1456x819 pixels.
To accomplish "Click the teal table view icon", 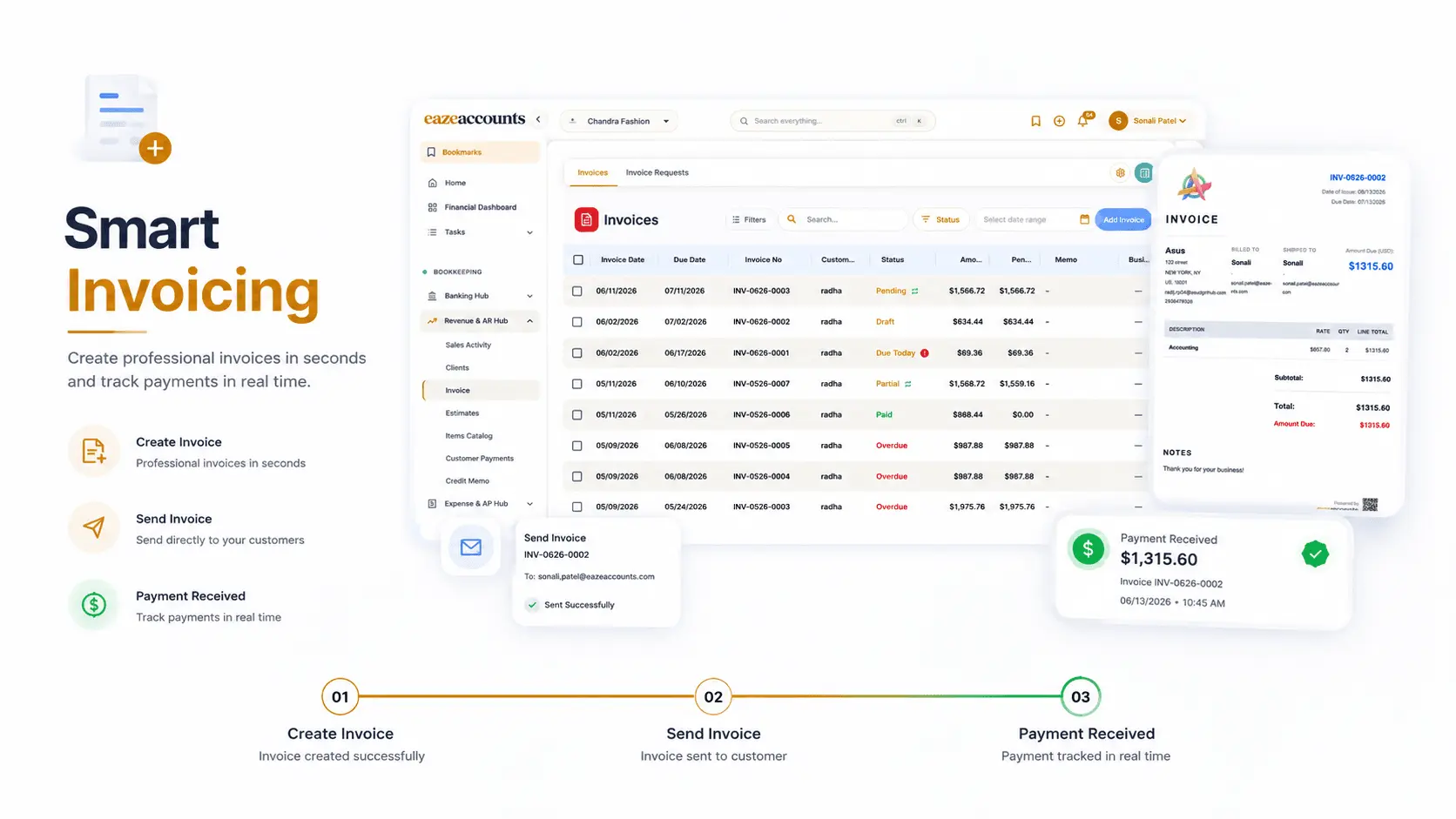I will (1144, 172).
